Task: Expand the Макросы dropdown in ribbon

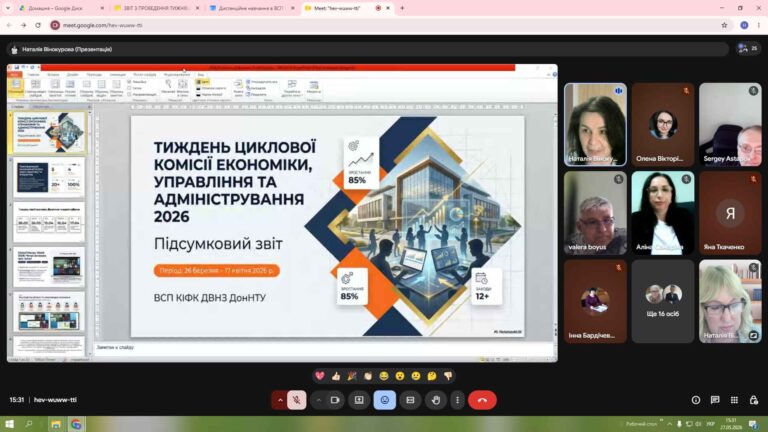Action: (x=313, y=88)
